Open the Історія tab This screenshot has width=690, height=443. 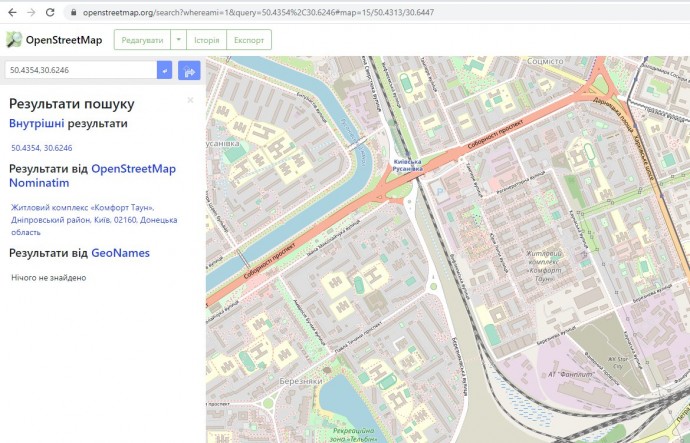[x=207, y=40]
